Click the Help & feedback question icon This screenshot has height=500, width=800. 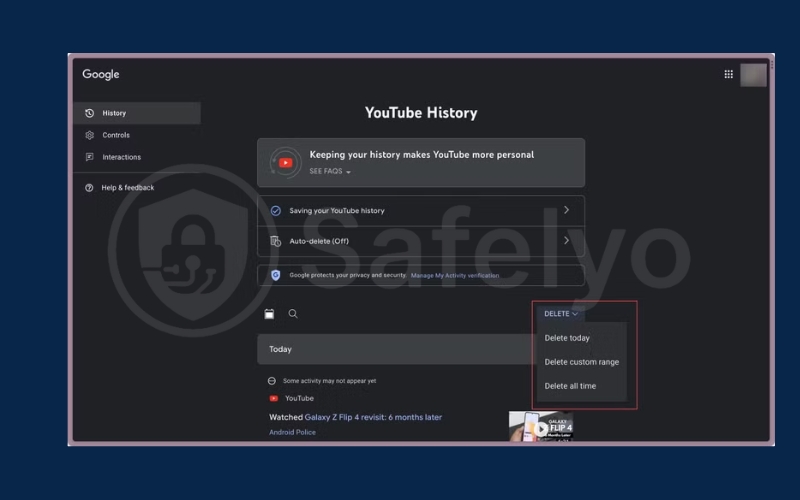coord(89,188)
